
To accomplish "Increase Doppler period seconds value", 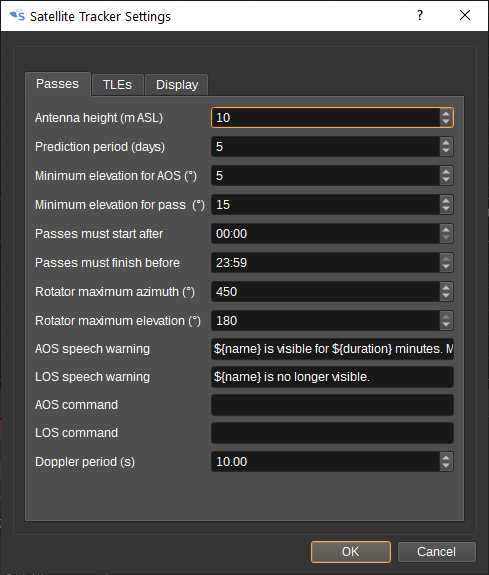I will pos(446,457).
